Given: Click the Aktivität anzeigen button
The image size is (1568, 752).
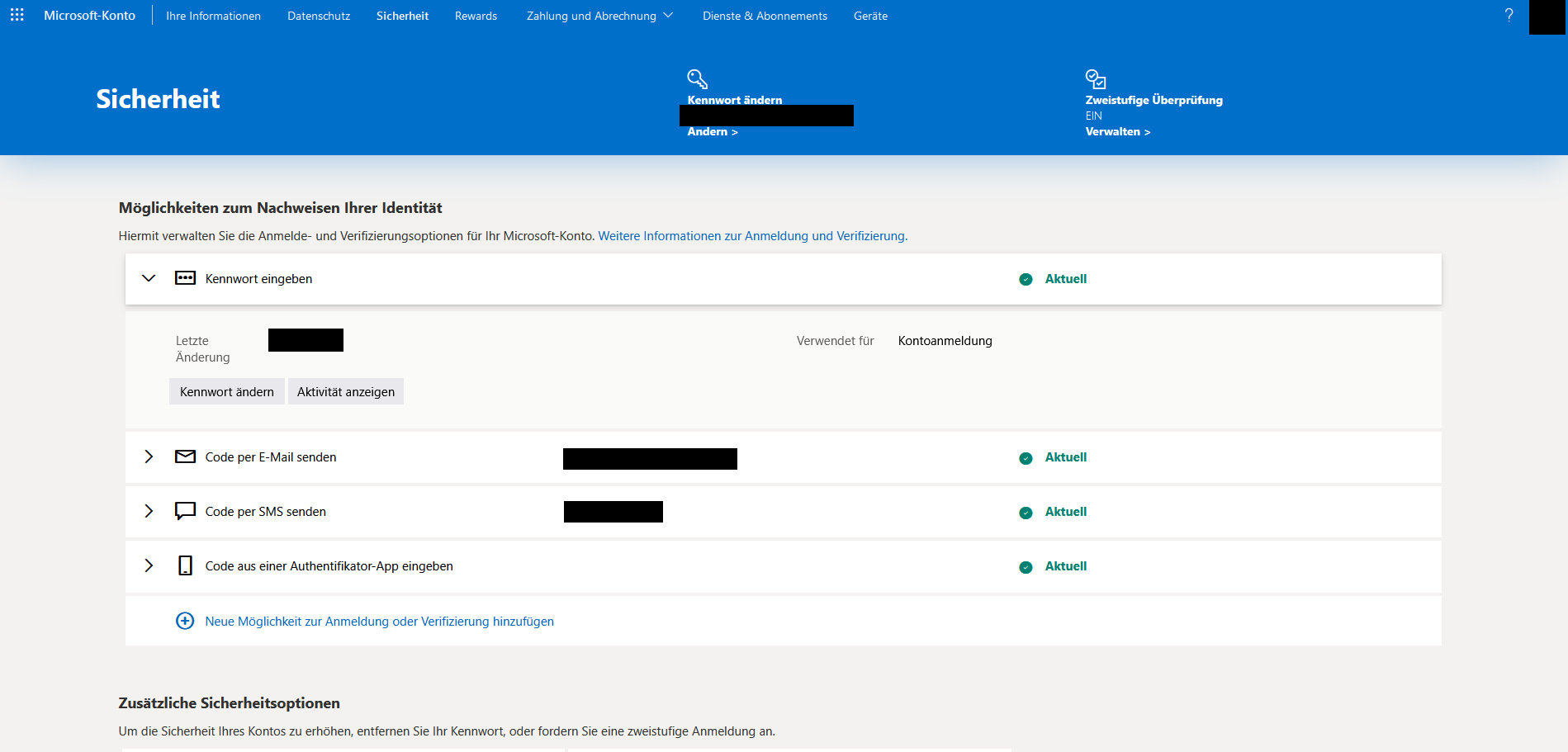Looking at the screenshot, I should [x=346, y=391].
